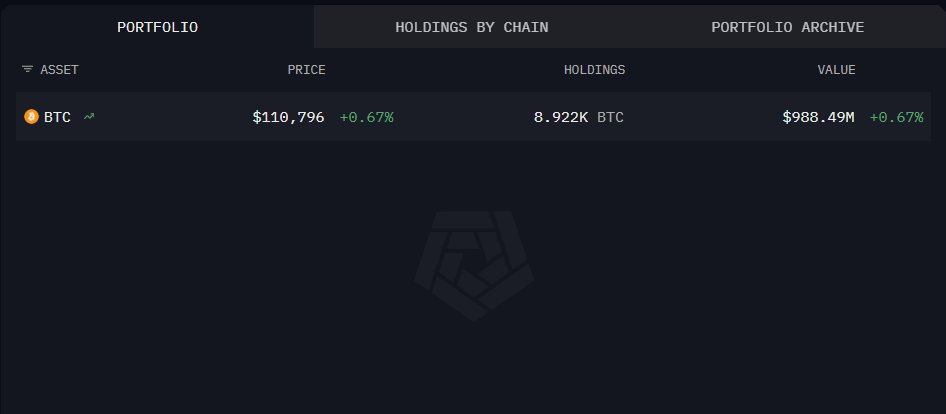The image size is (946, 414).
Task: Sort by the PRICE column header
Action: coord(306,70)
